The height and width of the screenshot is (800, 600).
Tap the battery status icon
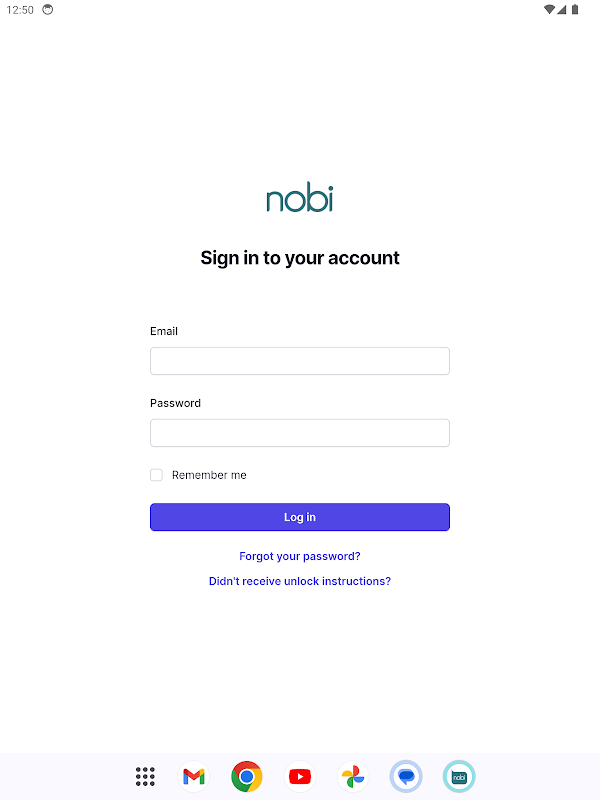[574, 10]
